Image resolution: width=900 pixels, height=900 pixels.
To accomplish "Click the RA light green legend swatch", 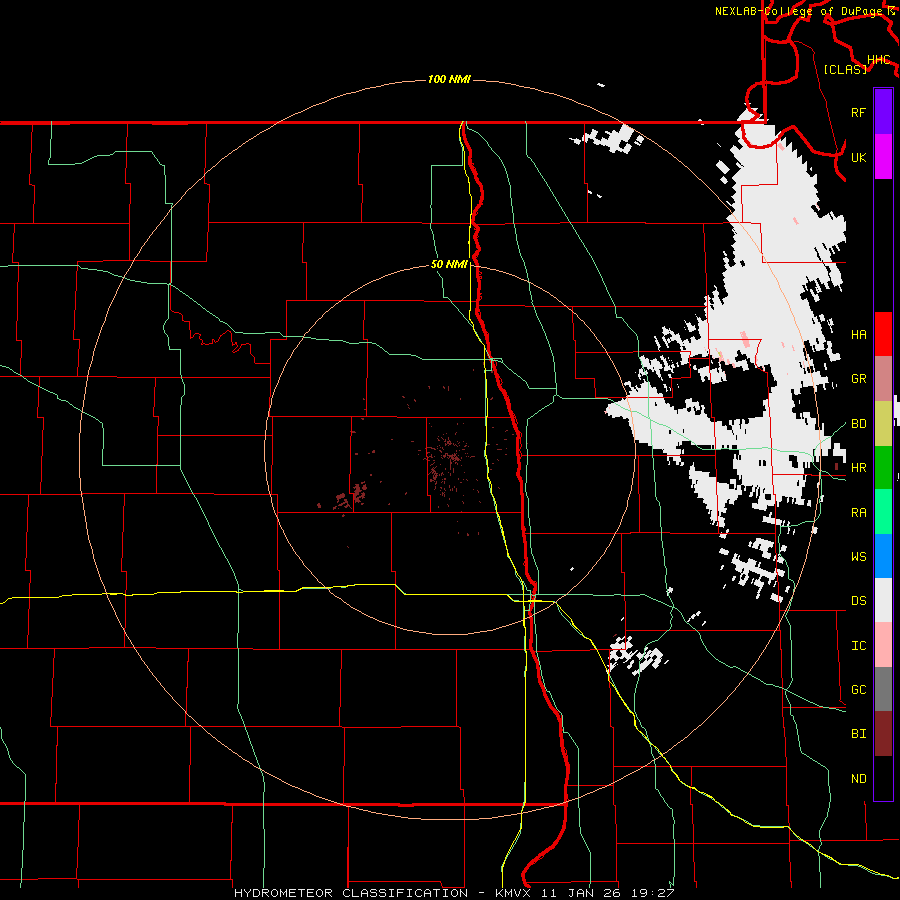I will point(883,512).
